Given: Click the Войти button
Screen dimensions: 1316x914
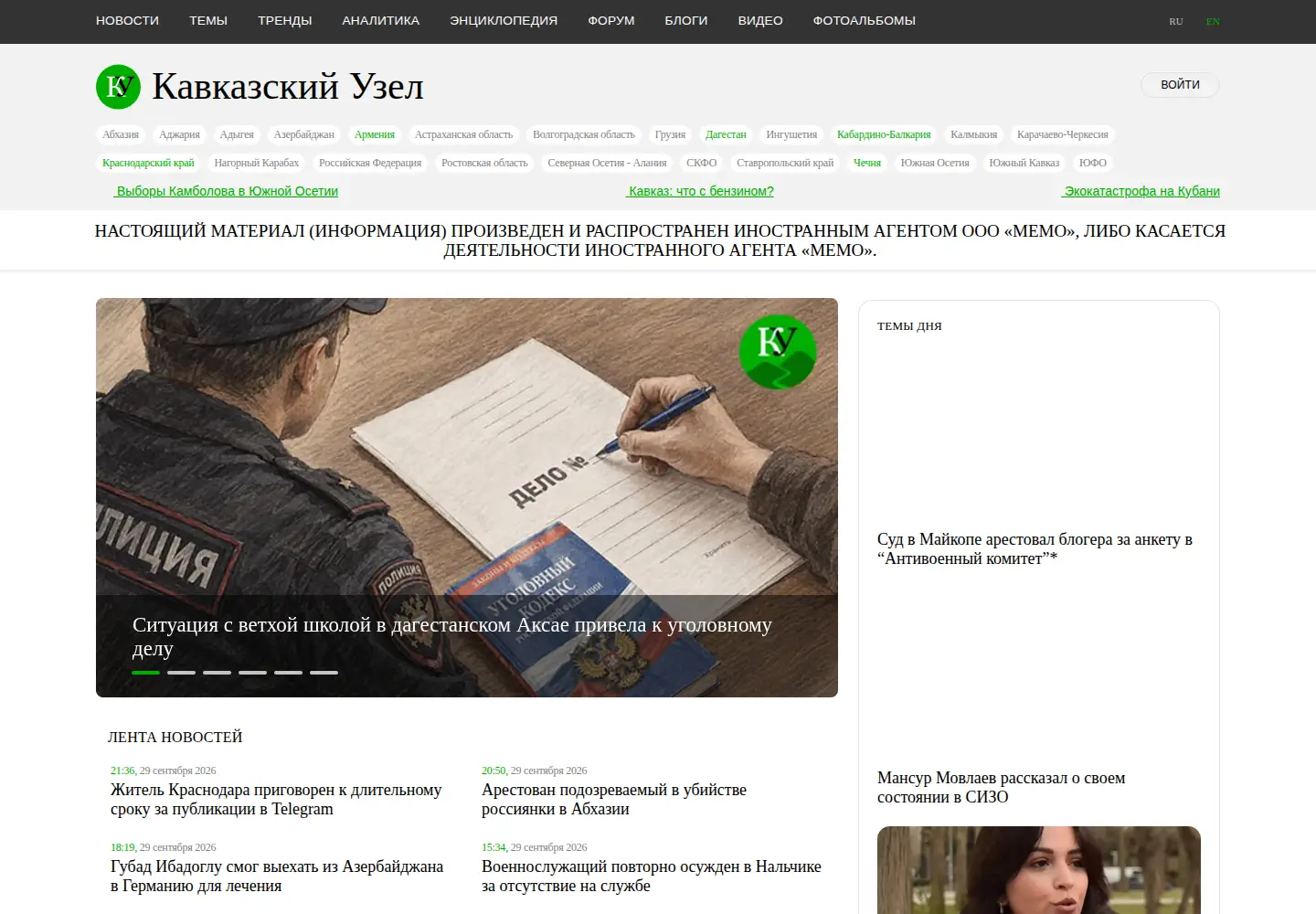Looking at the screenshot, I should pyautogui.click(x=1180, y=84).
